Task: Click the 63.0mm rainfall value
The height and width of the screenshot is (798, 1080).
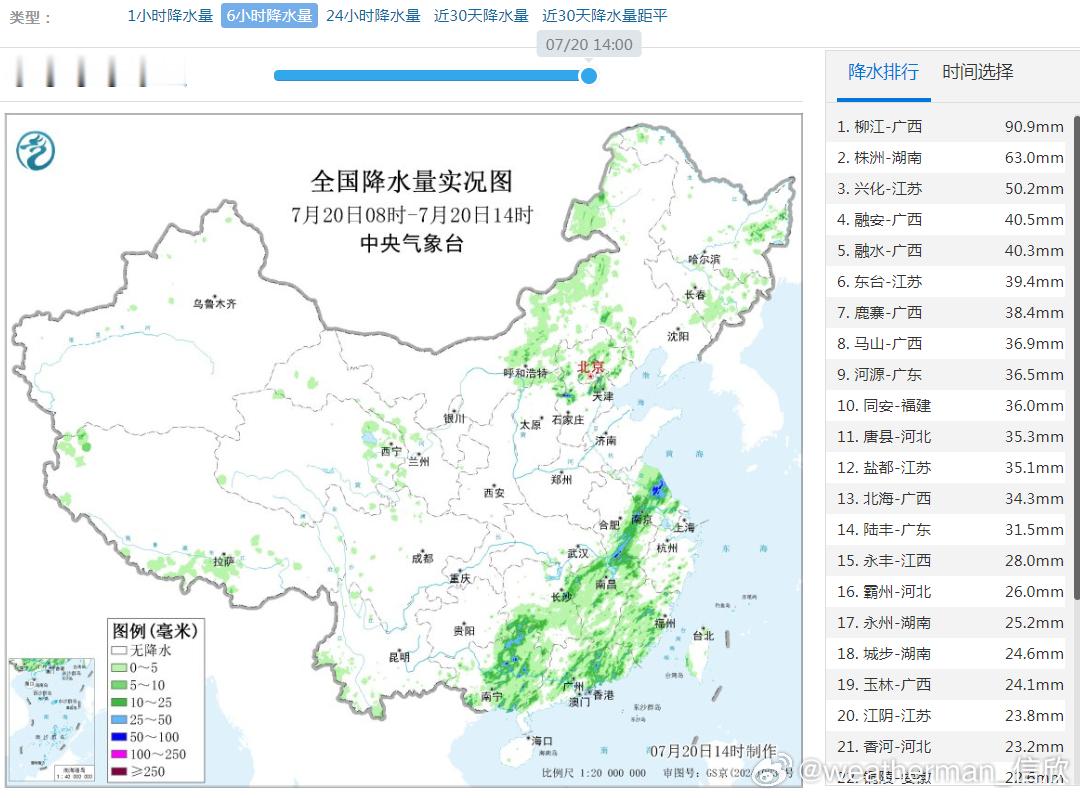Action: point(1034,158)
